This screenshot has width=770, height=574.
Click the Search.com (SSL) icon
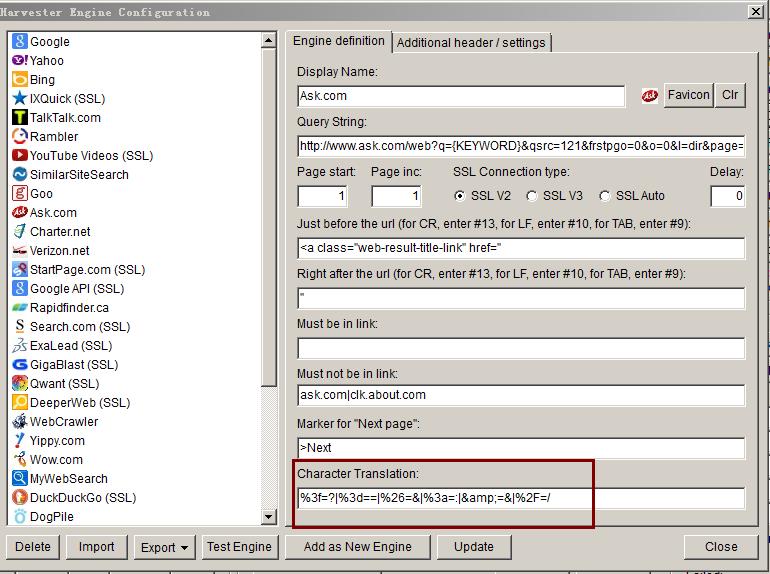[x=20, y=327]
